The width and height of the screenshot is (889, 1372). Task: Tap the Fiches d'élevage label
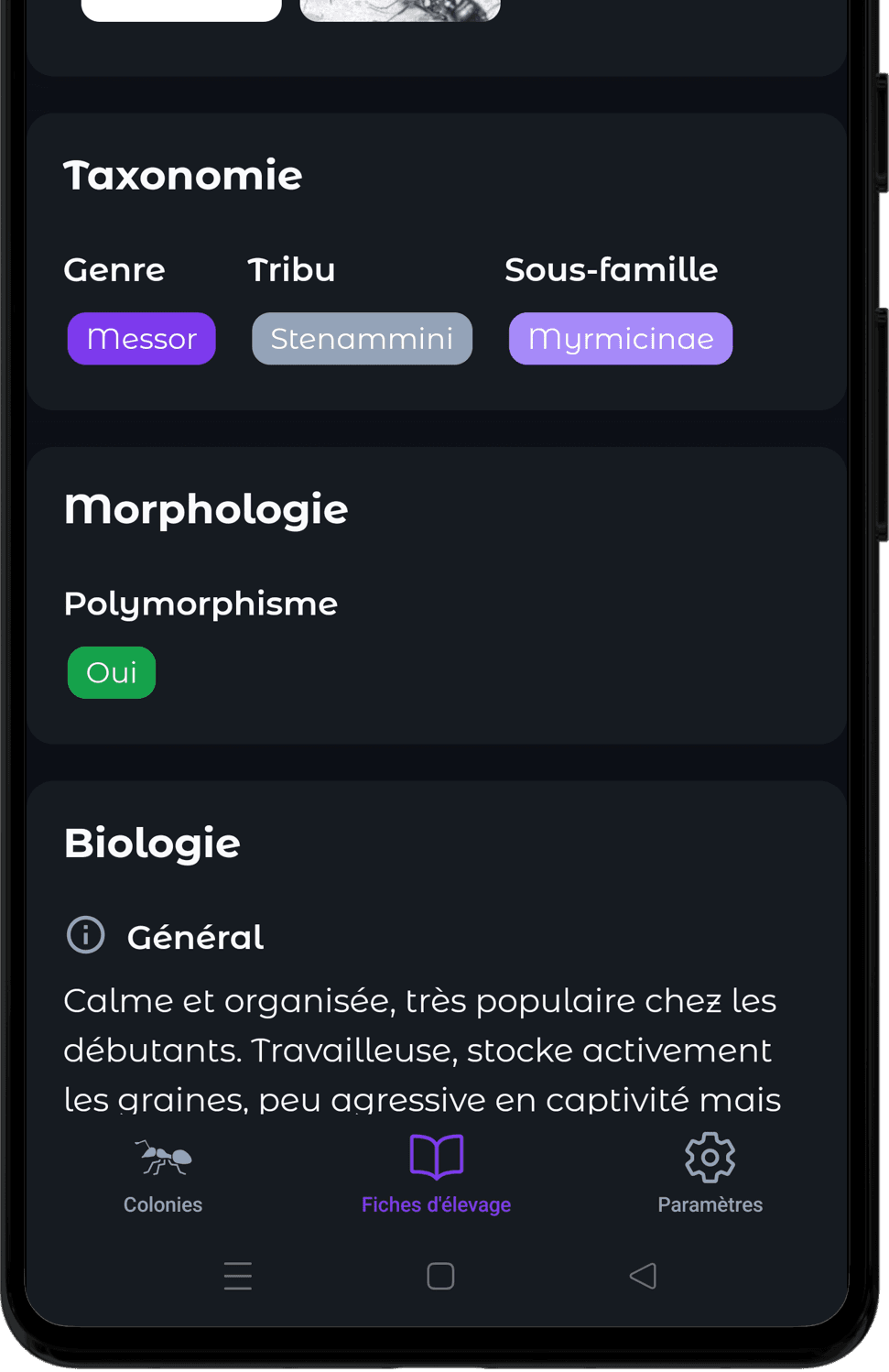tap(436, 1203)
